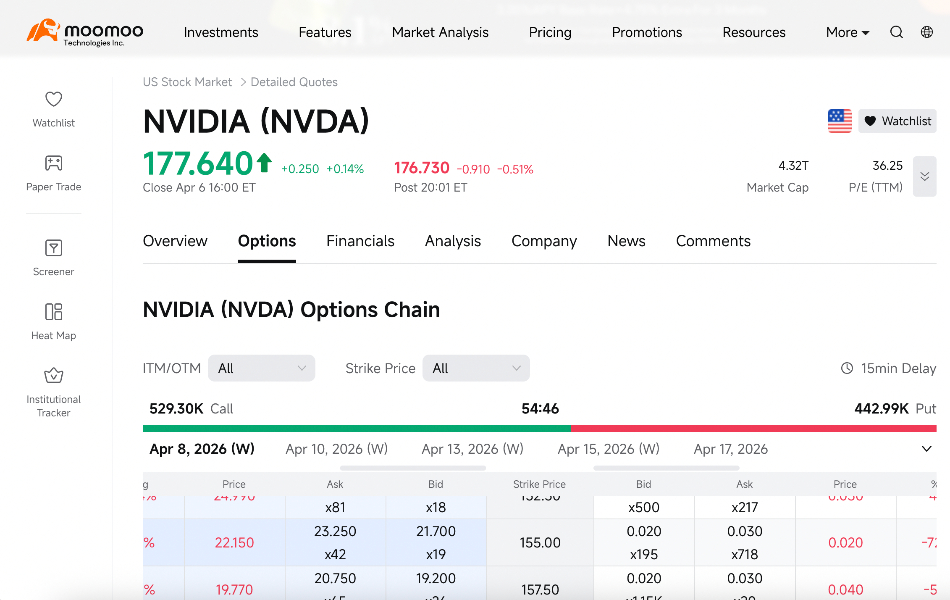Open the Strike Price filter dropdown
This screenshot has height=600, width=950.
click(x=476, y=368)
